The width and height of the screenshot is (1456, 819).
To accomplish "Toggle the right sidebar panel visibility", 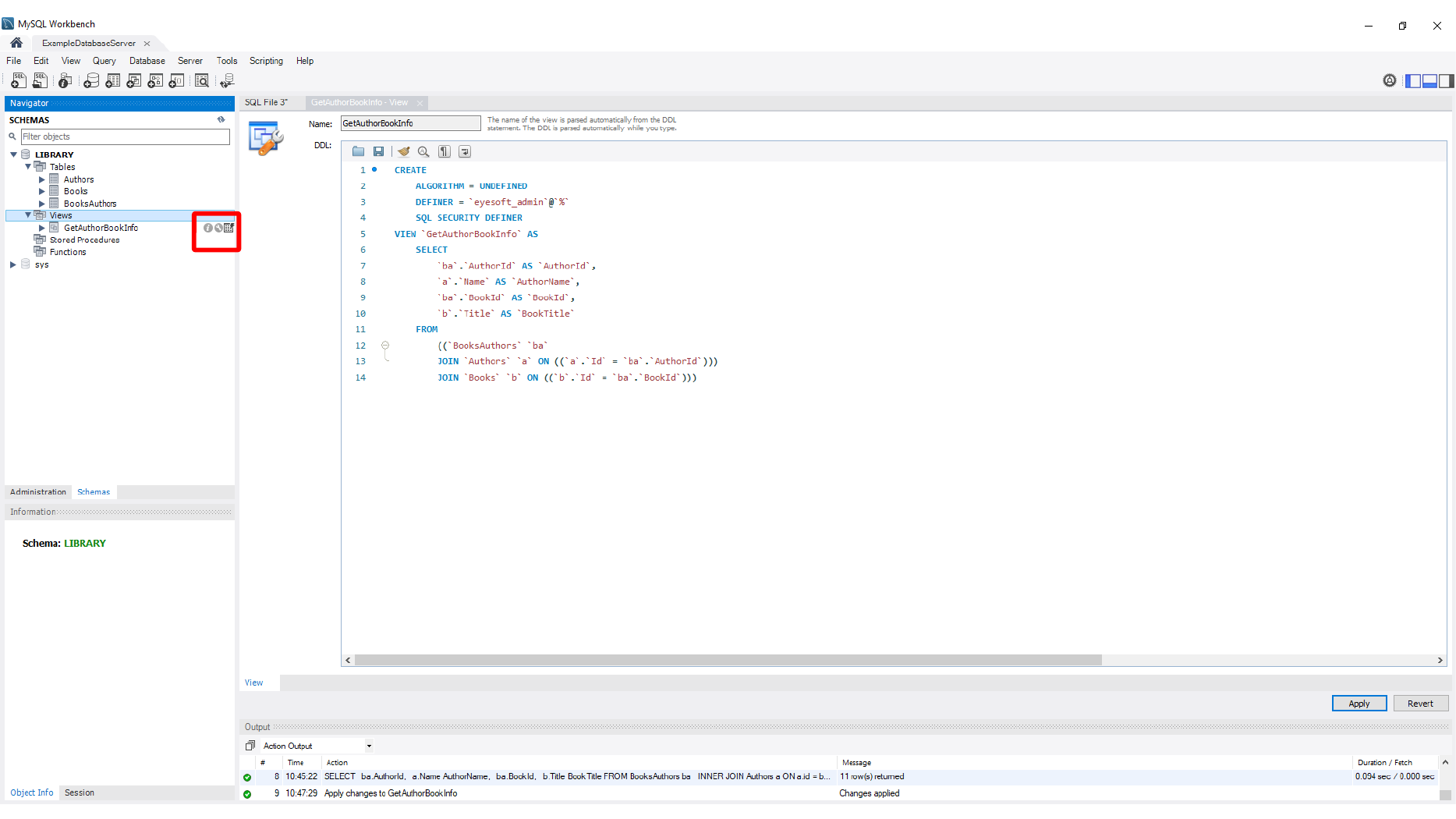I will (1446, 81).
